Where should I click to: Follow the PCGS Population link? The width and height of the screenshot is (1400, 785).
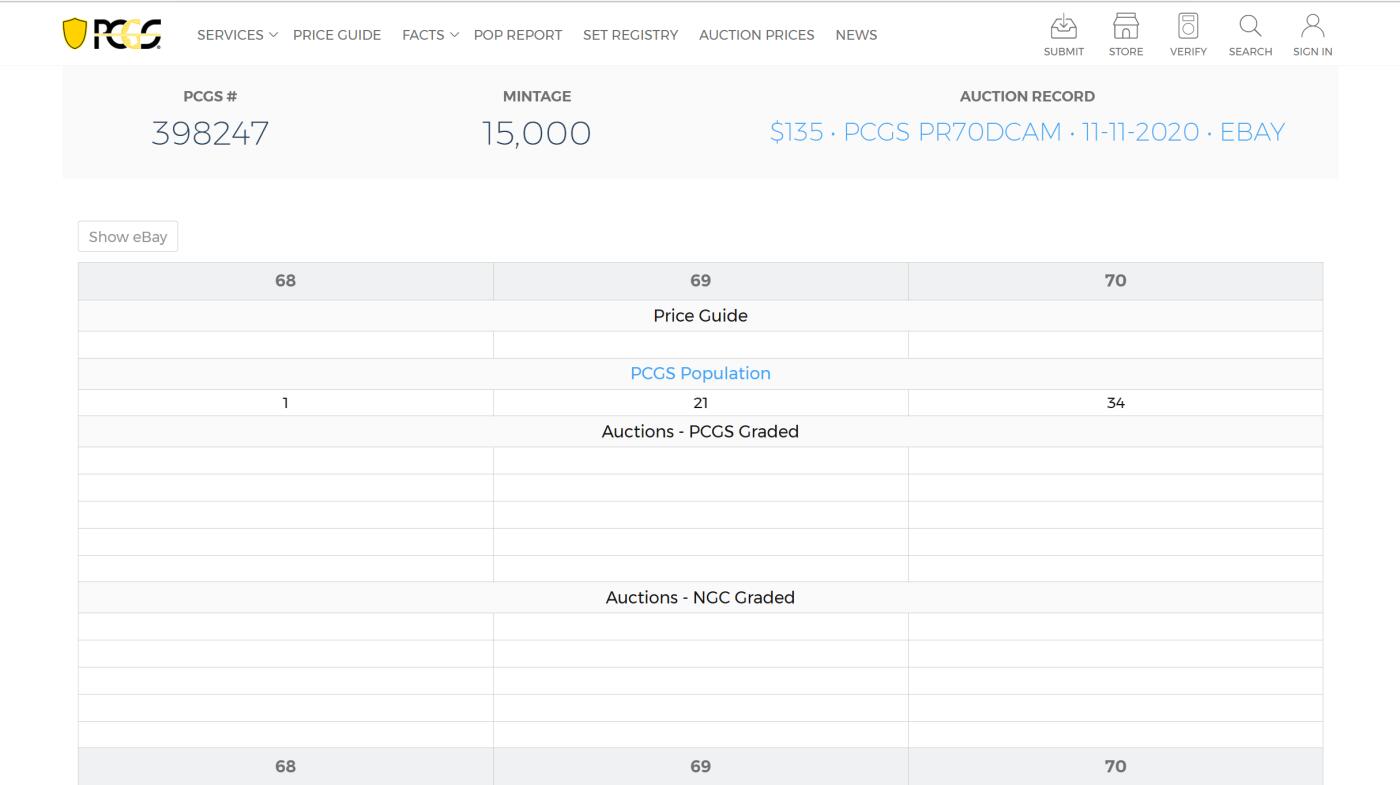(700, 373)
